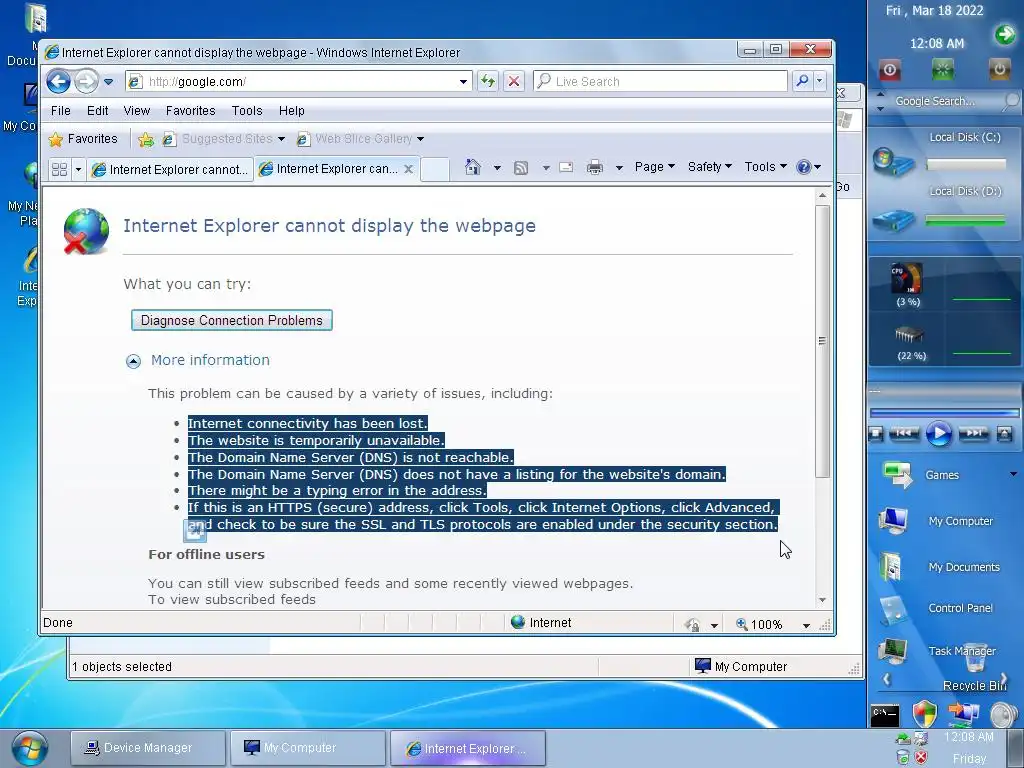
Task: Click the security lock icon in status bar
Action: coord(693,625)
